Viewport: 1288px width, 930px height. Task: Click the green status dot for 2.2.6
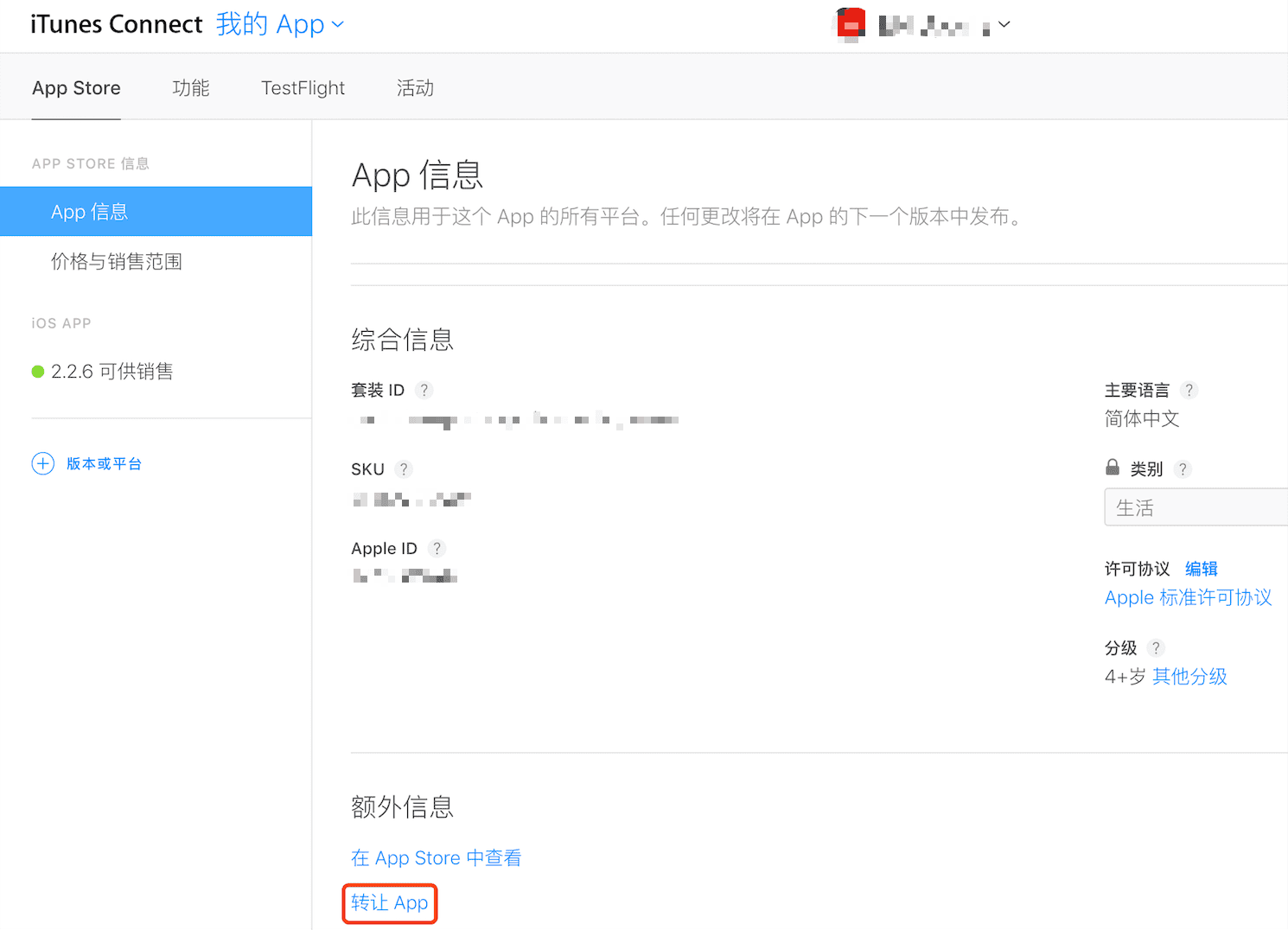(x=38, y=372)
